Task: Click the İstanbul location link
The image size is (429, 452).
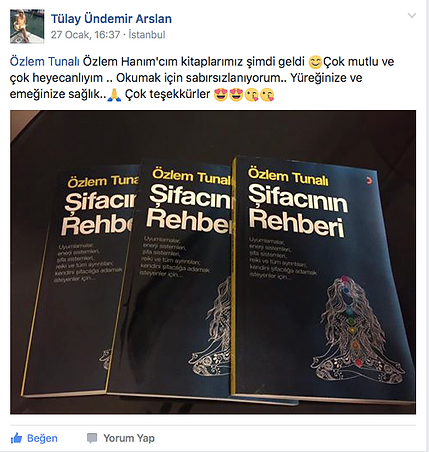Action: tap(147, 35)
